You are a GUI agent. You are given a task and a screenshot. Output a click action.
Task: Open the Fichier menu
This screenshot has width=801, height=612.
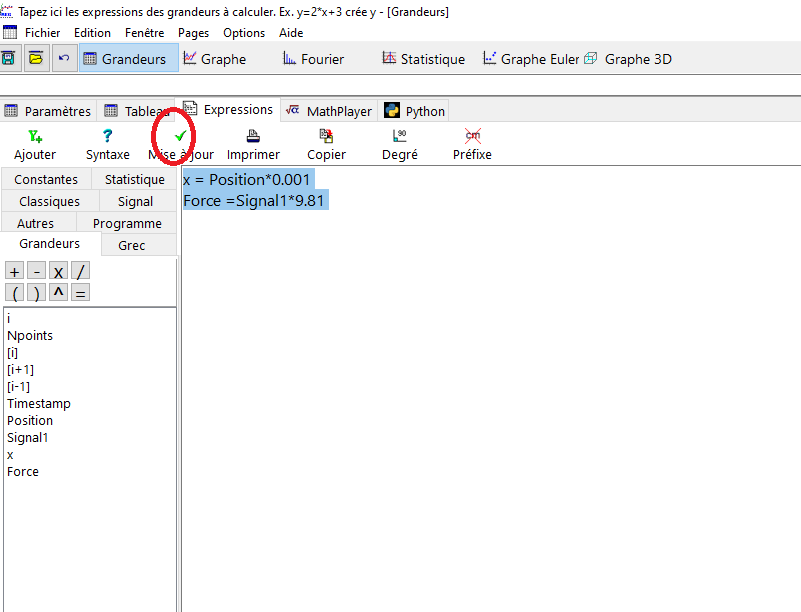click(42, 33)
